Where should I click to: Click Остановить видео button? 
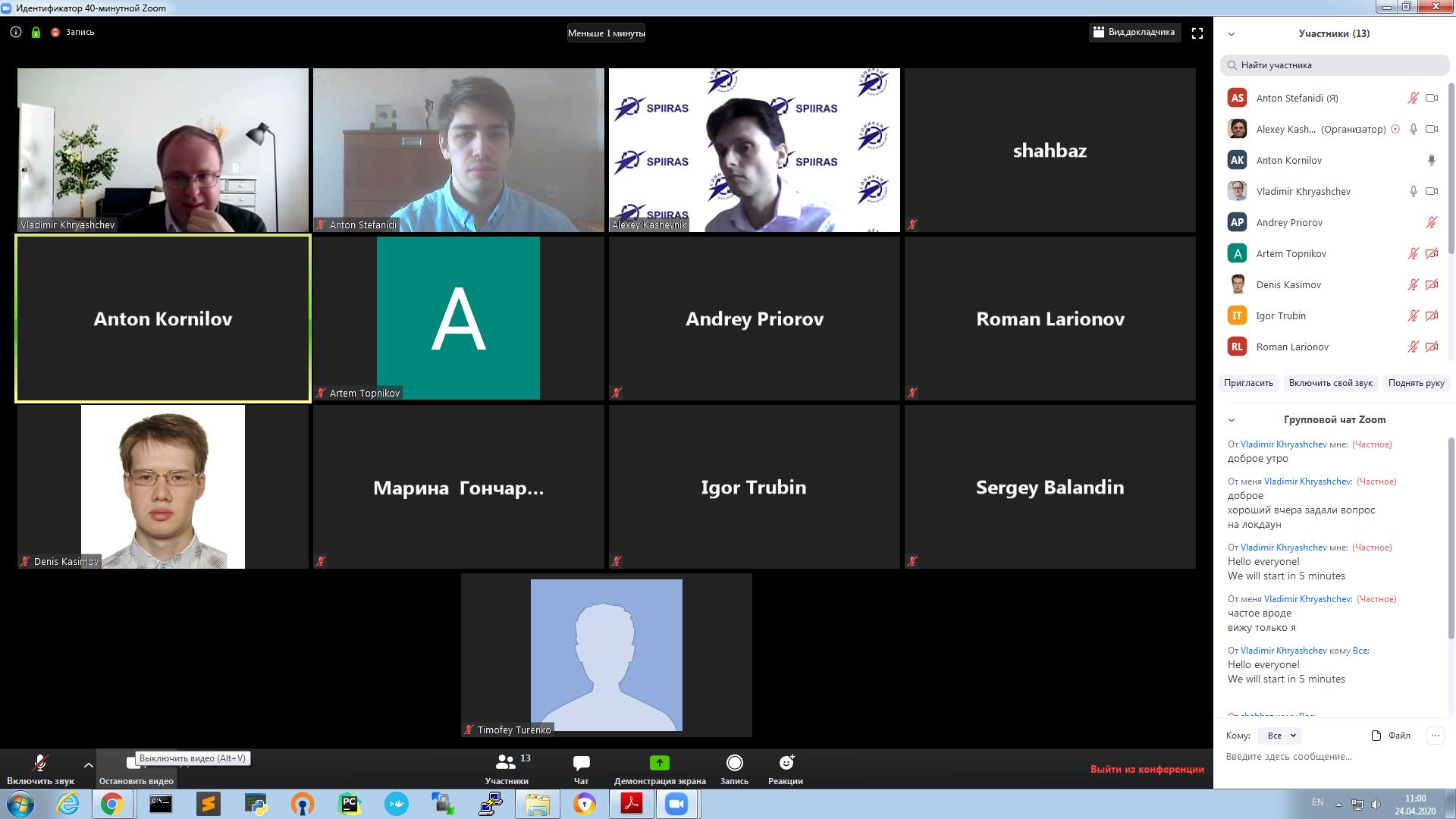point(136,769)
